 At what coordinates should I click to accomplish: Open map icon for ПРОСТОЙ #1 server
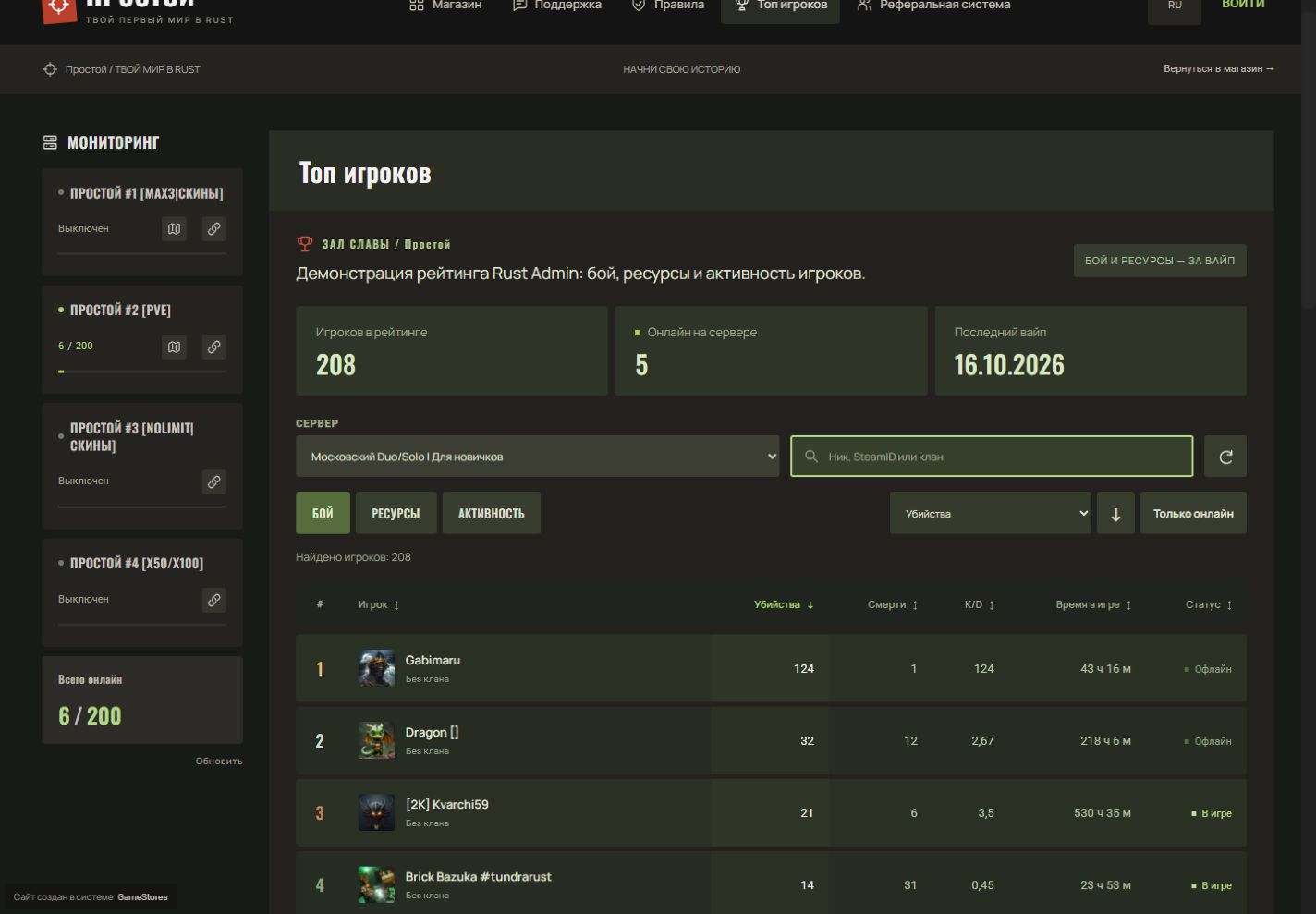pyautogui.click(x=174, y=229)
